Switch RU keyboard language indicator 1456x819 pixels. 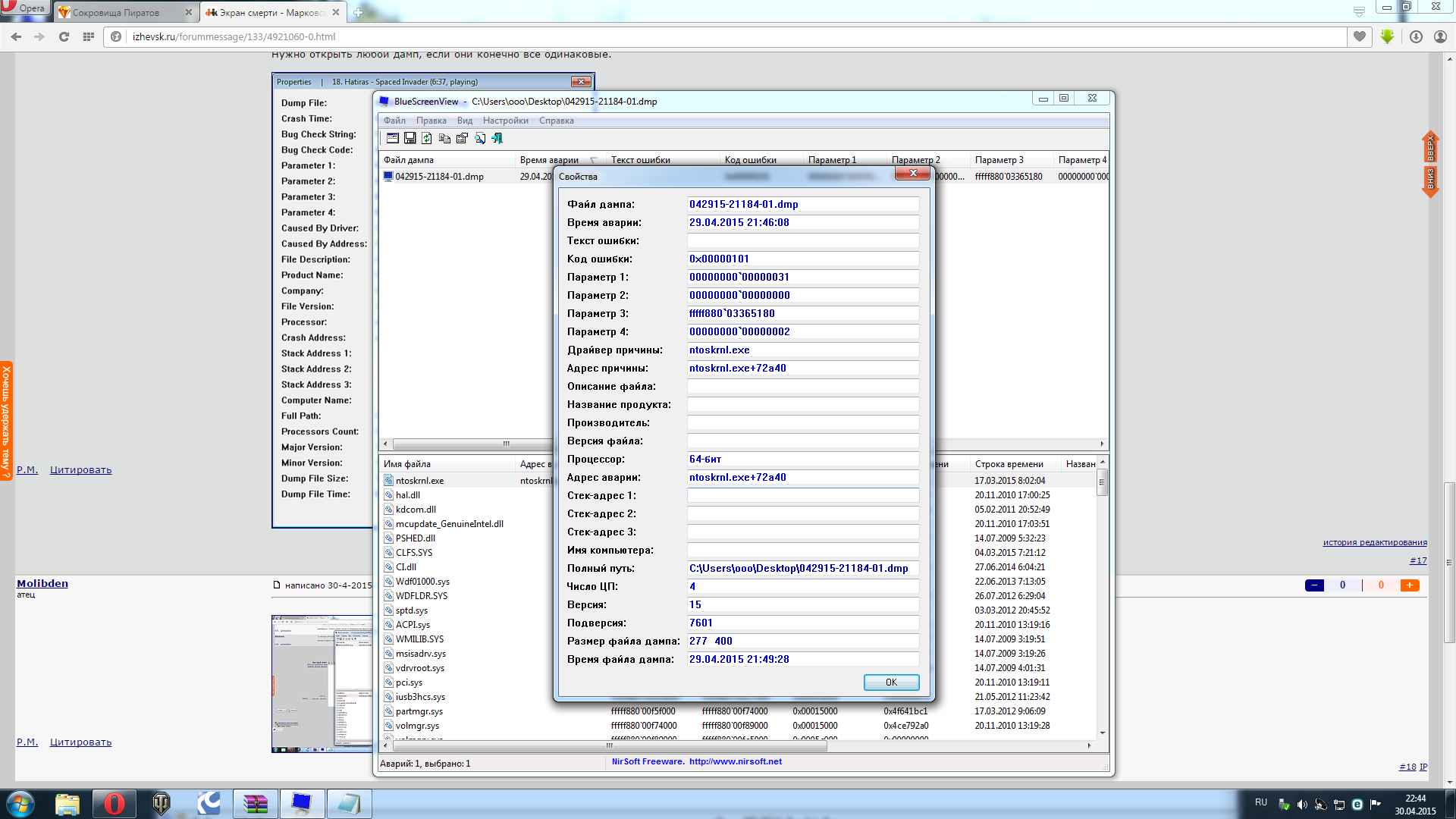[1261, 802]
